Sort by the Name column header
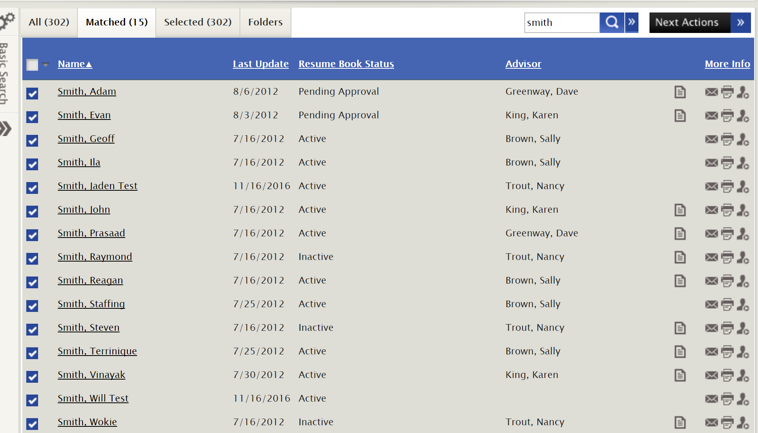The height and width of the screenshot is (433, 758). pyautogui.click(x=74, y=64)
